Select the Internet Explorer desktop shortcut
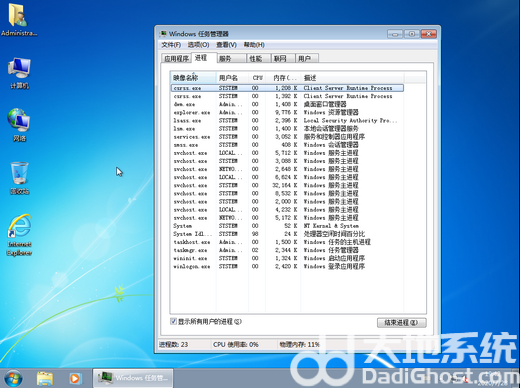This screenshot has width=520, height=388. [19, 235]
